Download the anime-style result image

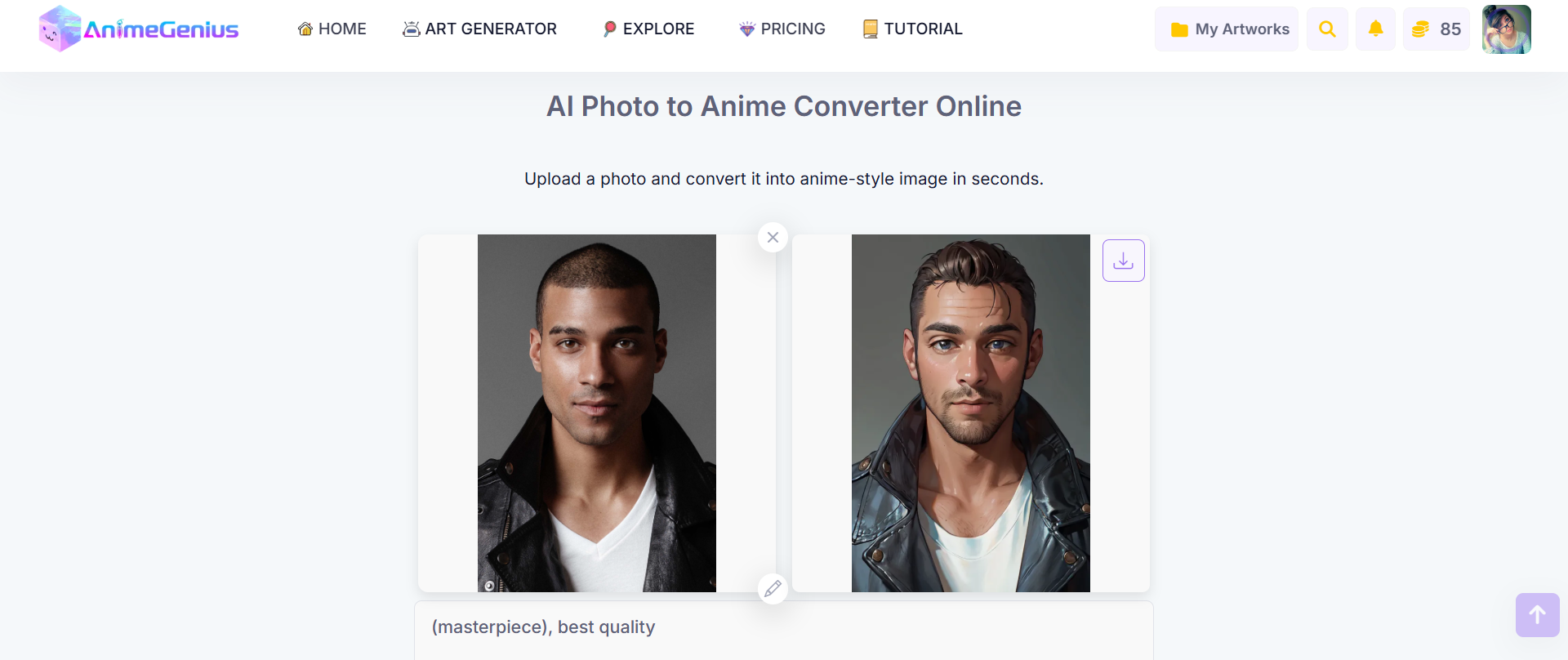pyautogui.click(x=1123, y=260)
